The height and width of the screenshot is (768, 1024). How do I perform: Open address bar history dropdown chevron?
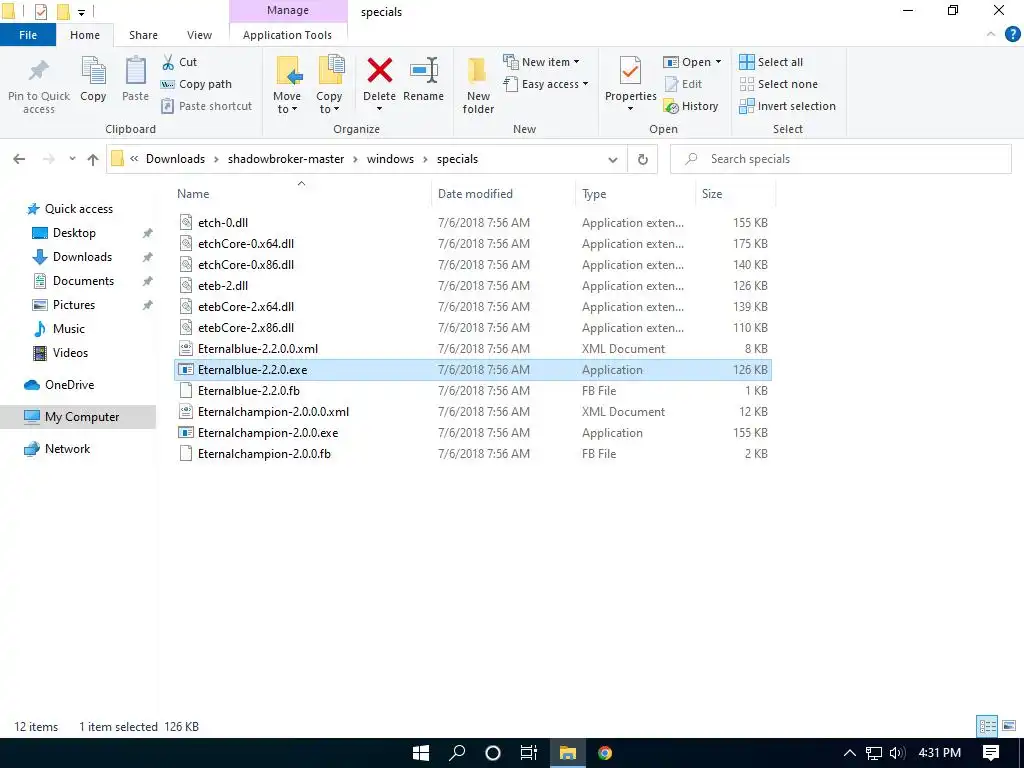coord(613,159)
